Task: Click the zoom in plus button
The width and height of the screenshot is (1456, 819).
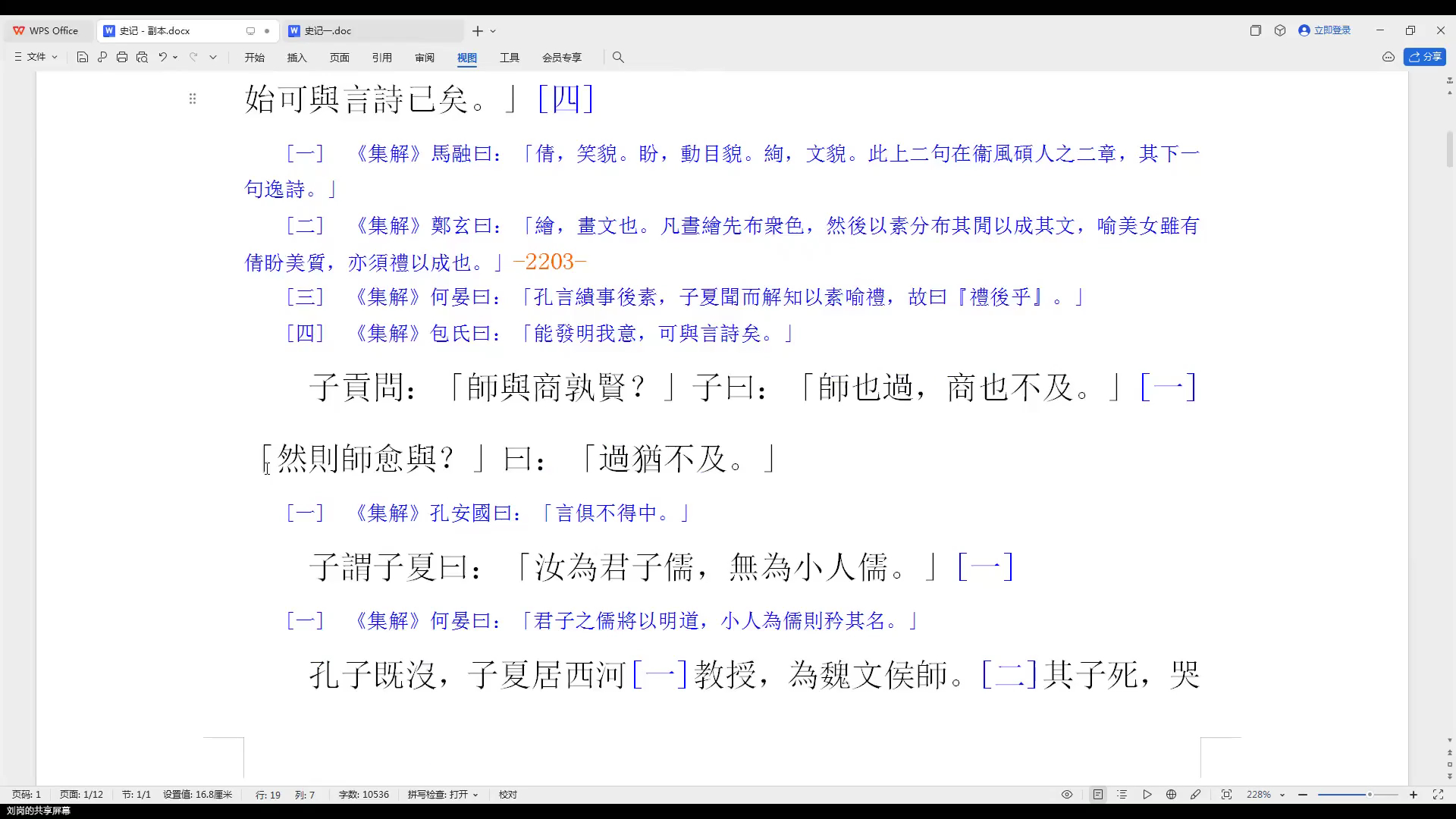Action: pos(1414,795)
